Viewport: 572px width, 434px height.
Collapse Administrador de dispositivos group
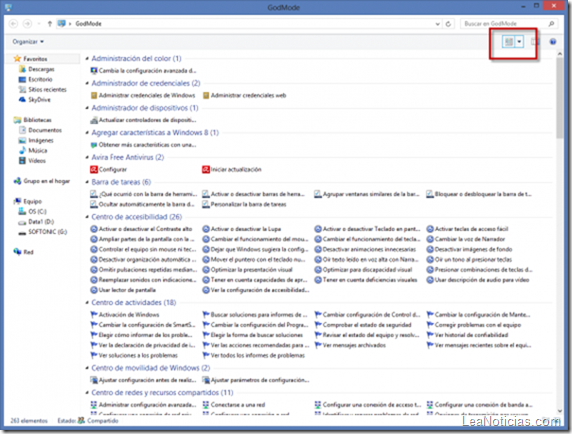(x=87, y=108)
